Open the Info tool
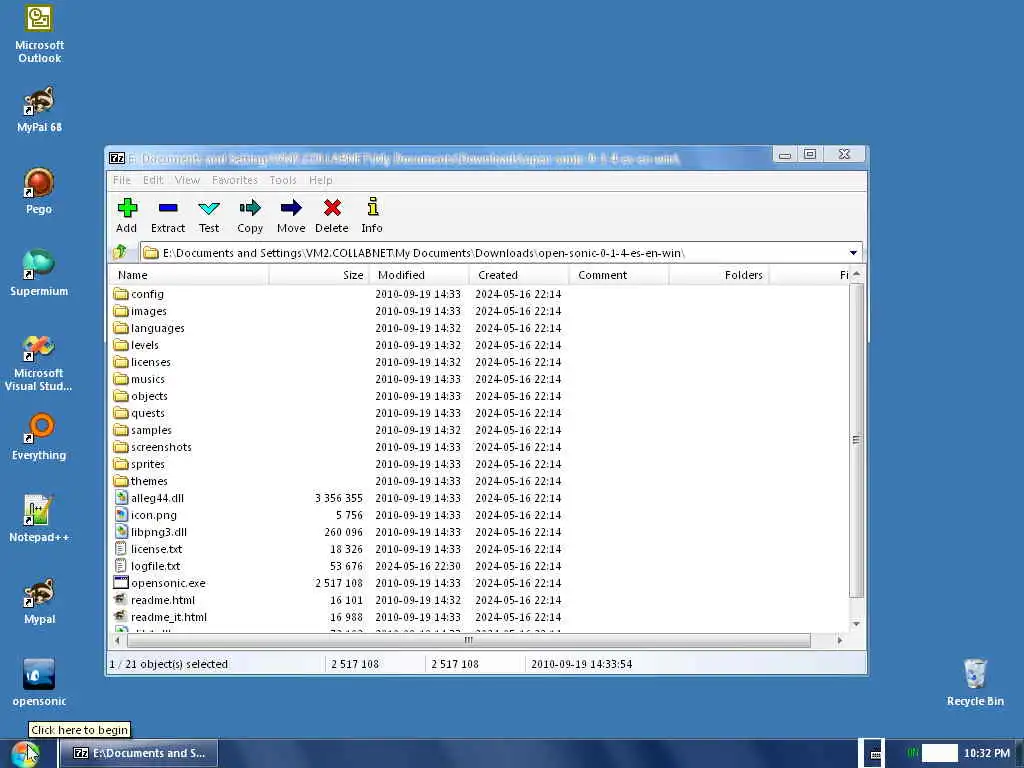The width and height of the screenshot is (1024, 768). click(x=372, y=215)
